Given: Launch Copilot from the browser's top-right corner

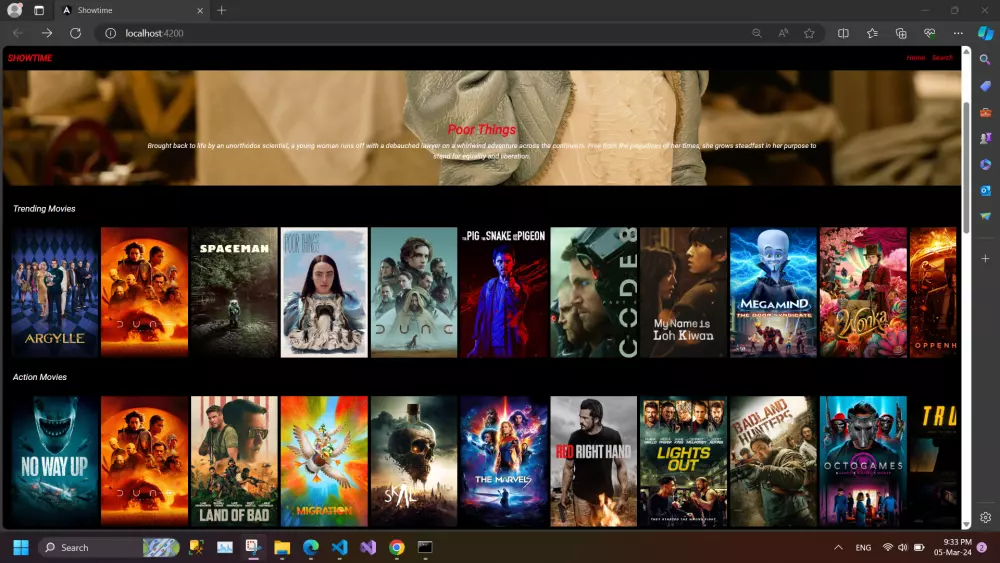Looking at the screenshot, I should (x=985, y=33).
